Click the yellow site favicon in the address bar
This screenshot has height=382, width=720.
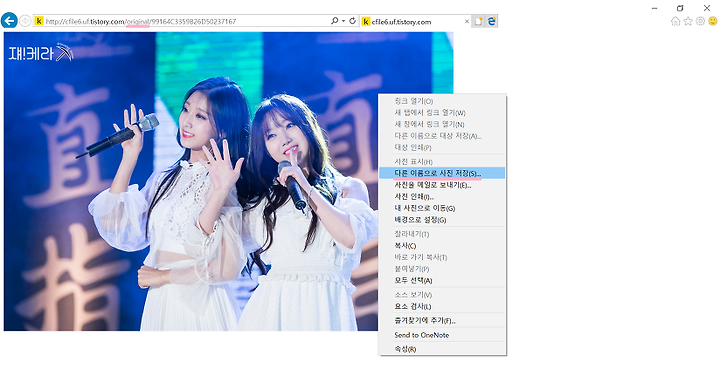coord(39,21)
